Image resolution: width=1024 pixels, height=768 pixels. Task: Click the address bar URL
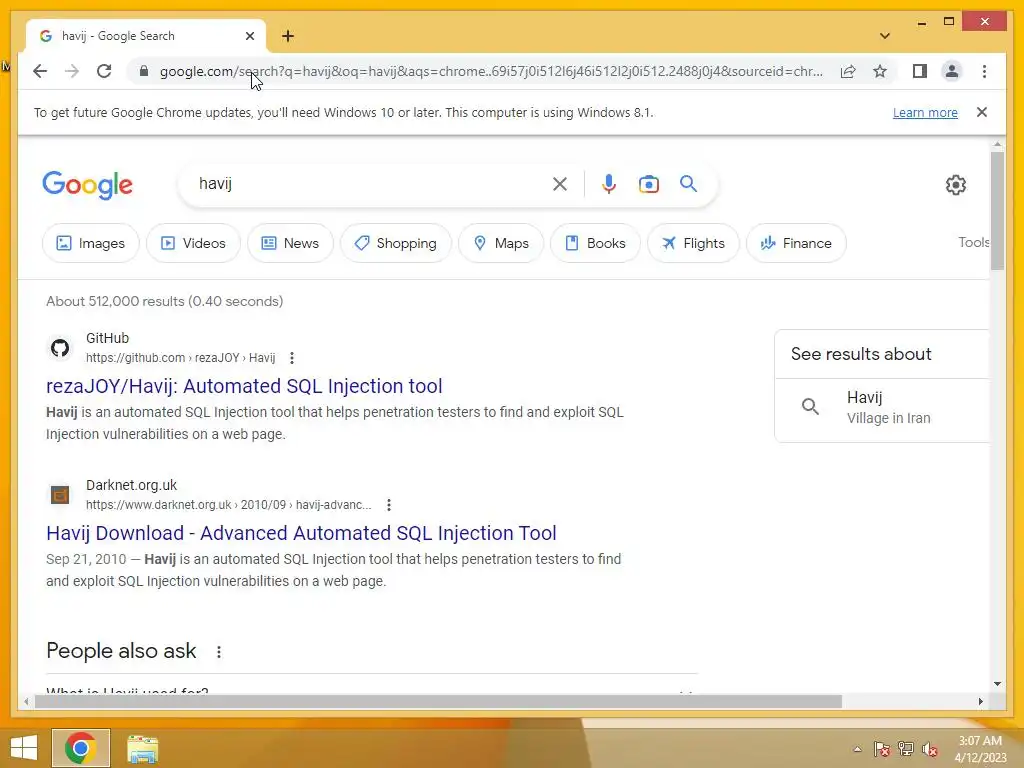click(x=491, y=71)
